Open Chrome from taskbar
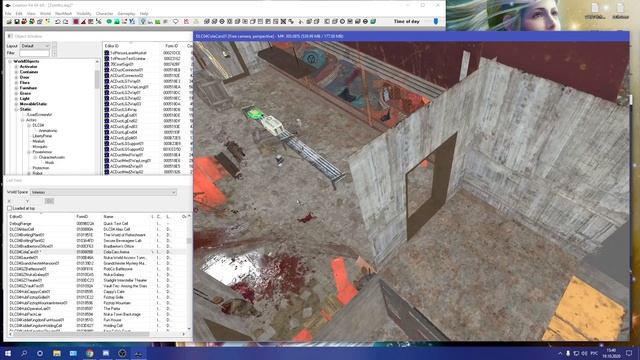Screen dimensions: 640x360 (x=90, y=353)
